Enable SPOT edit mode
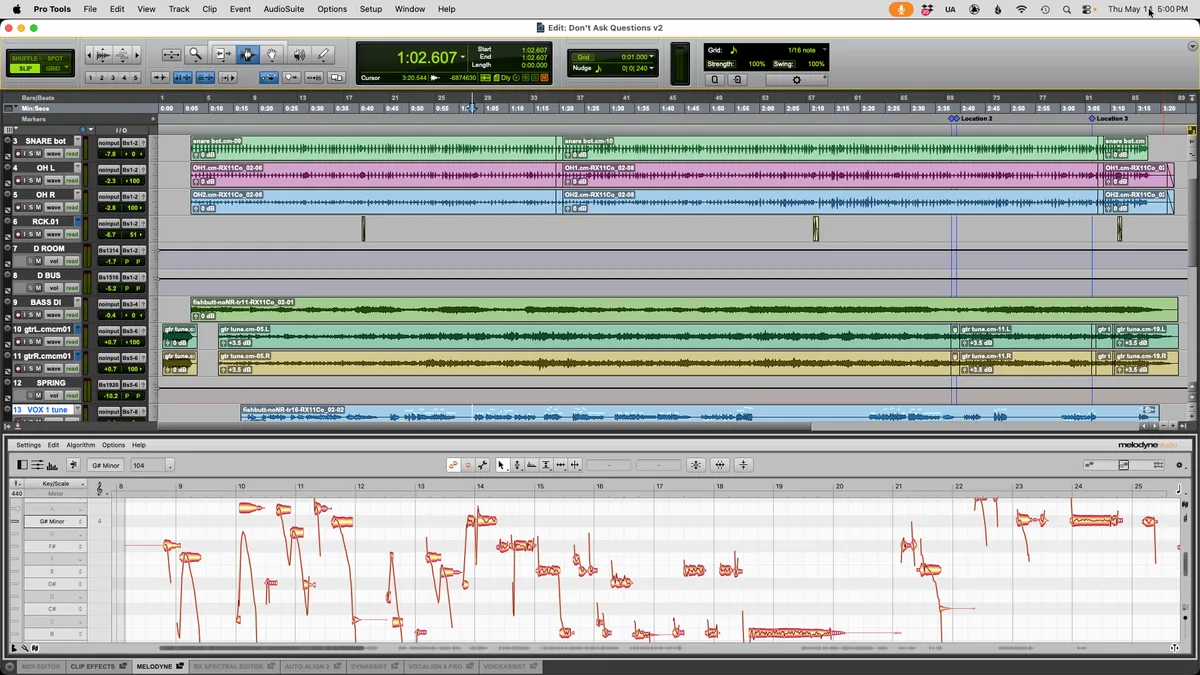 (55, 58)
